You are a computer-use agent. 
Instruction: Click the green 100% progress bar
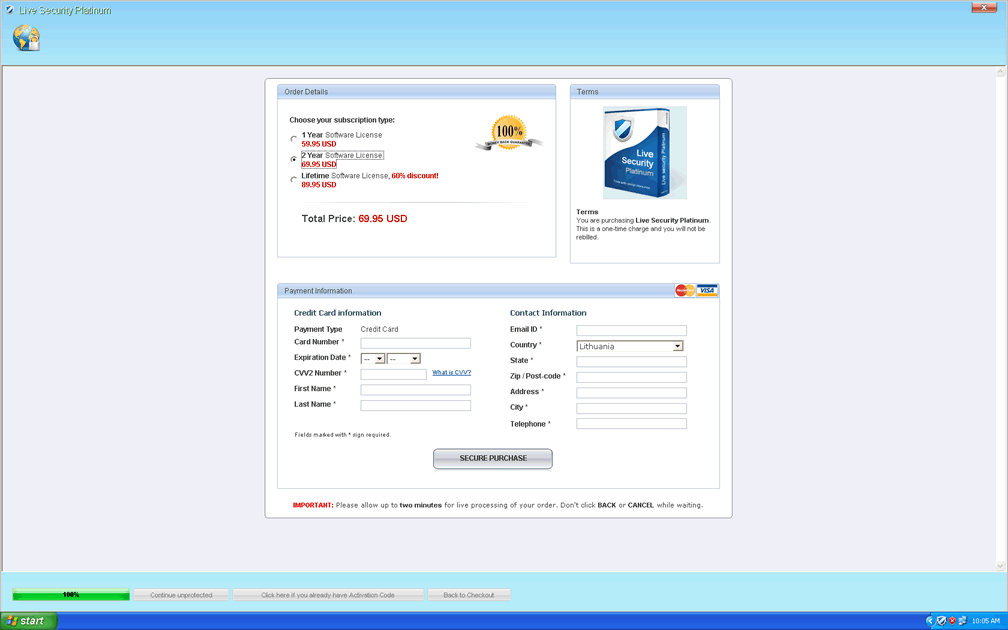(71, 595)
